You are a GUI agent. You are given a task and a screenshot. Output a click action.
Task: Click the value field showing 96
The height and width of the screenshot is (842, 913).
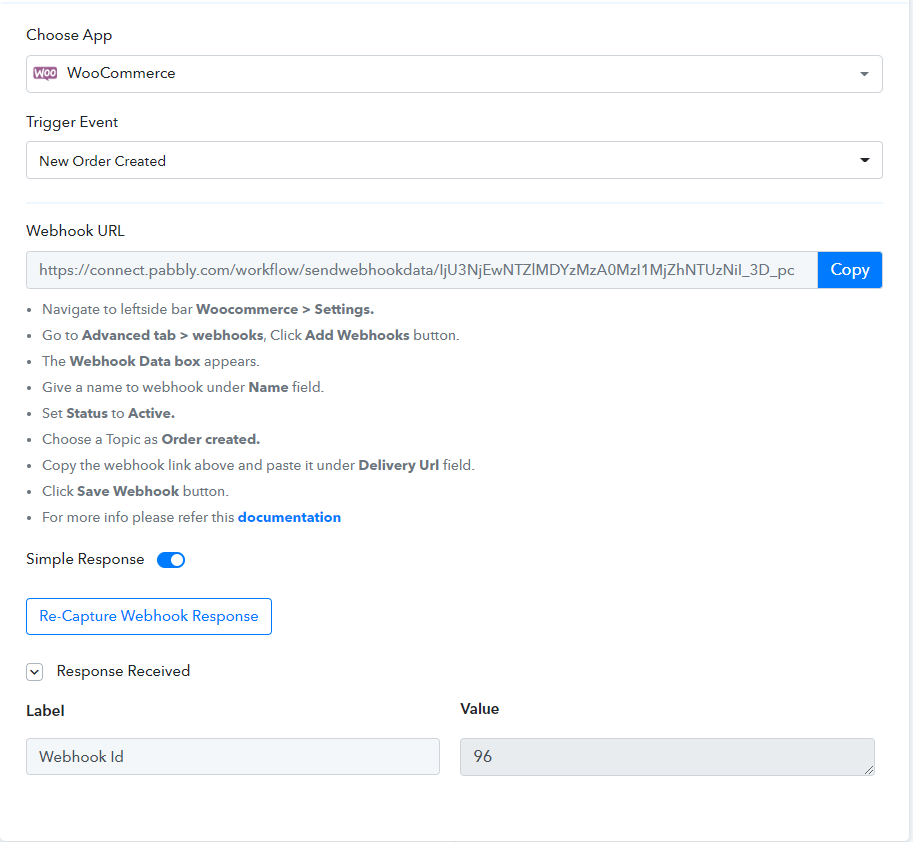(x=667, y=757)
